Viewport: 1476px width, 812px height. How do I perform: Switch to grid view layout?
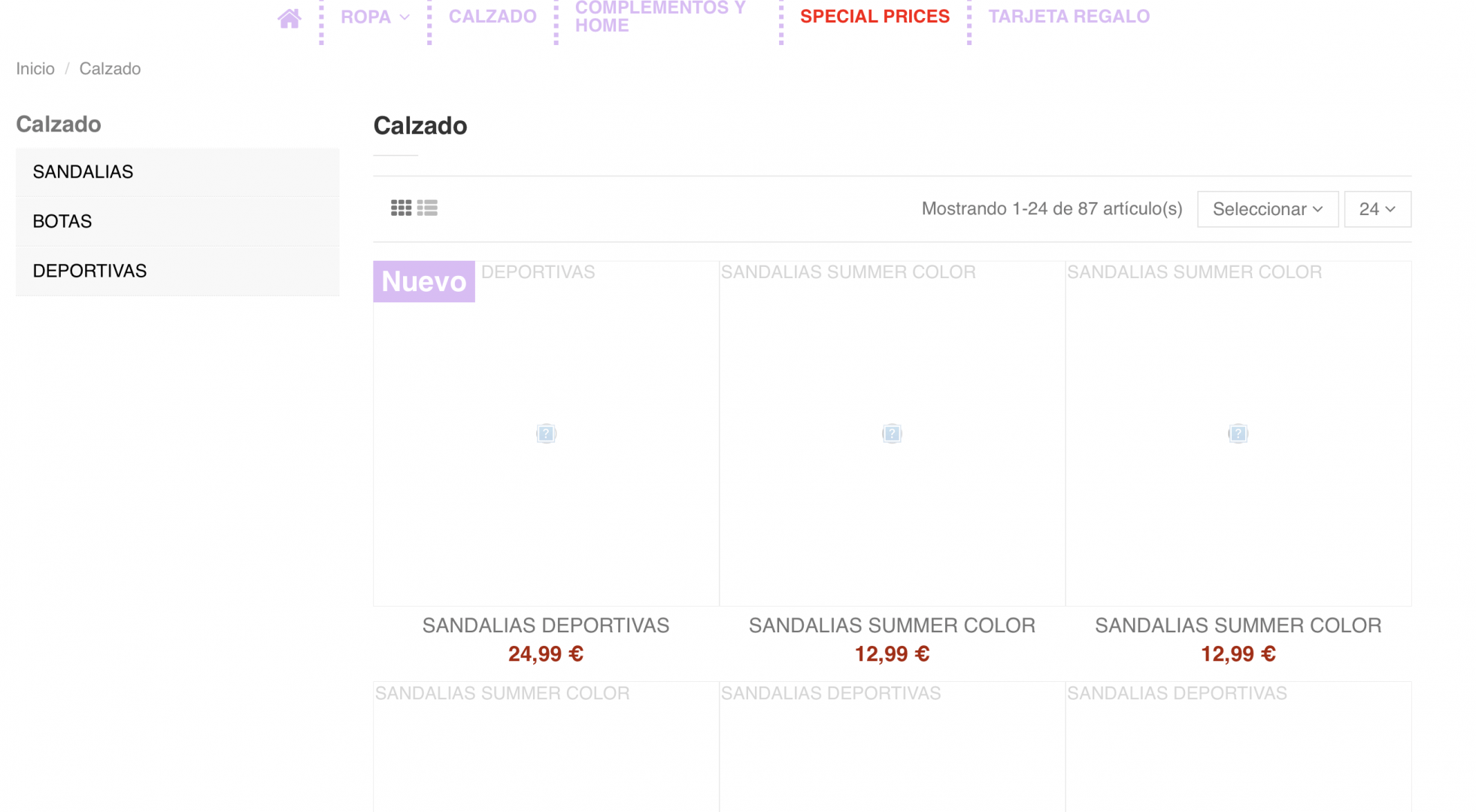coord(401,208)
